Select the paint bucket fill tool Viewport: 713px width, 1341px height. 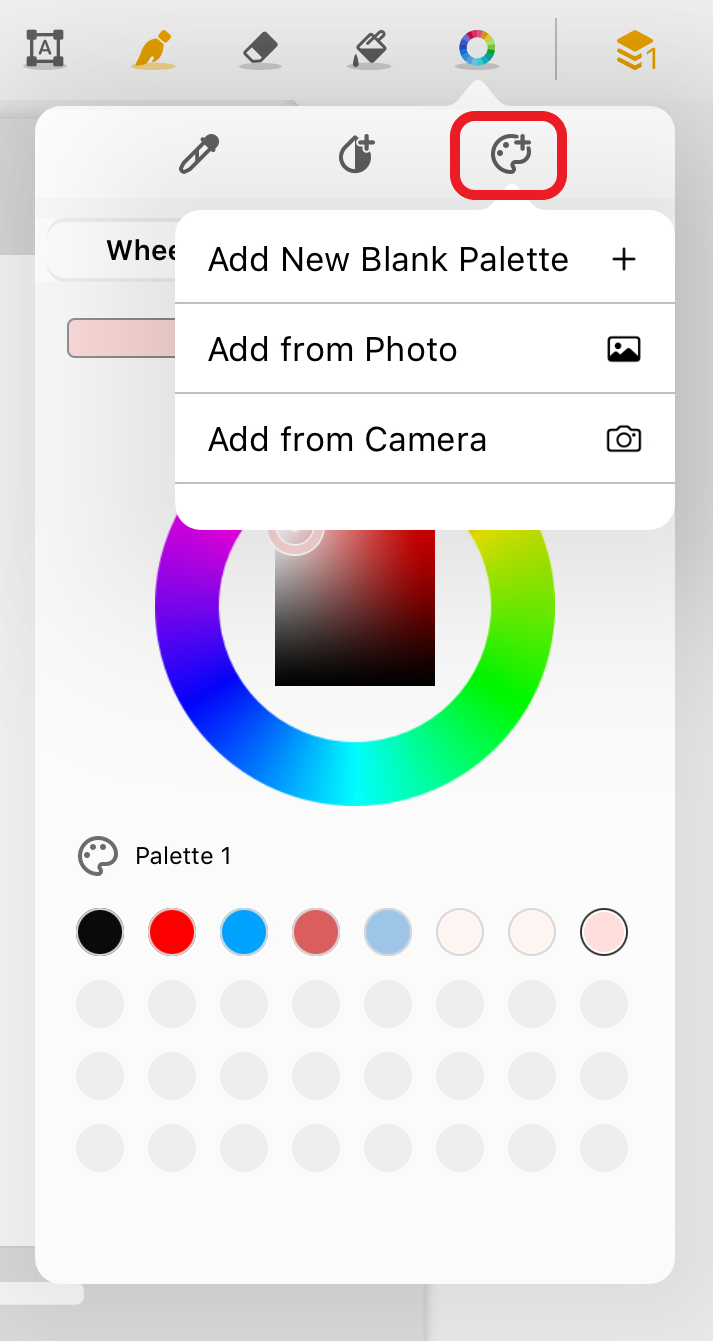[370, 48]
